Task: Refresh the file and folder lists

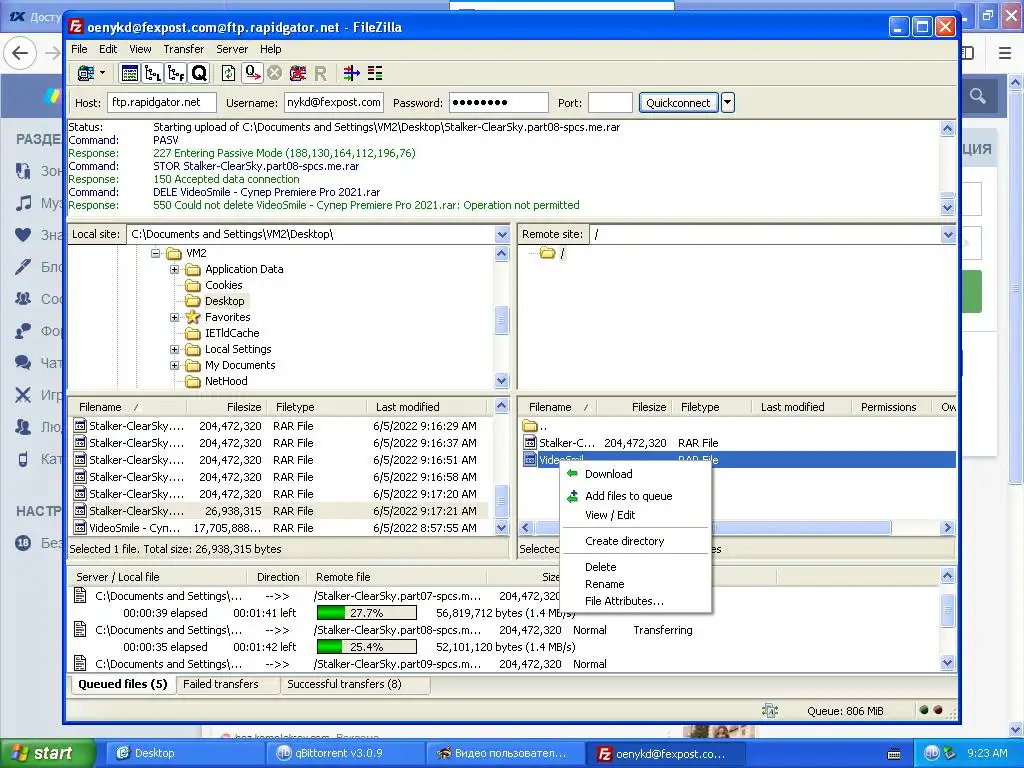Action: (228, 73)
